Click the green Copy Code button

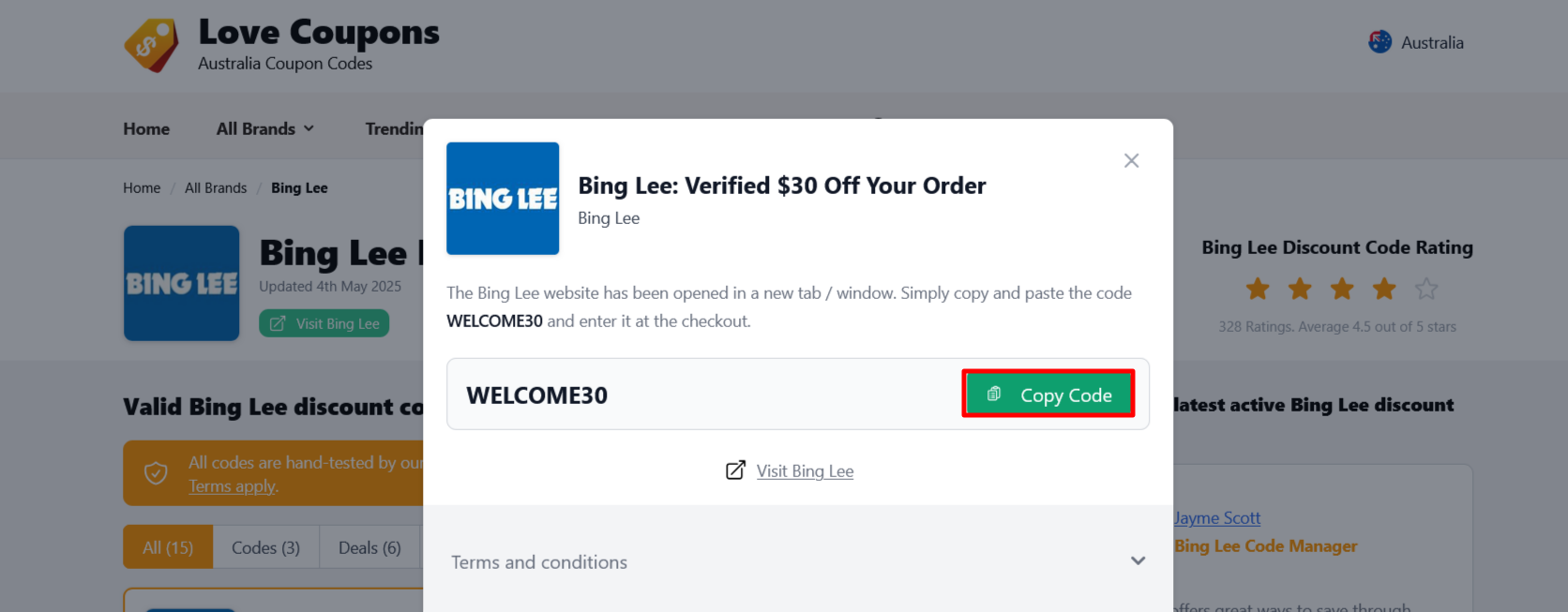click(x=1048, y=394)
